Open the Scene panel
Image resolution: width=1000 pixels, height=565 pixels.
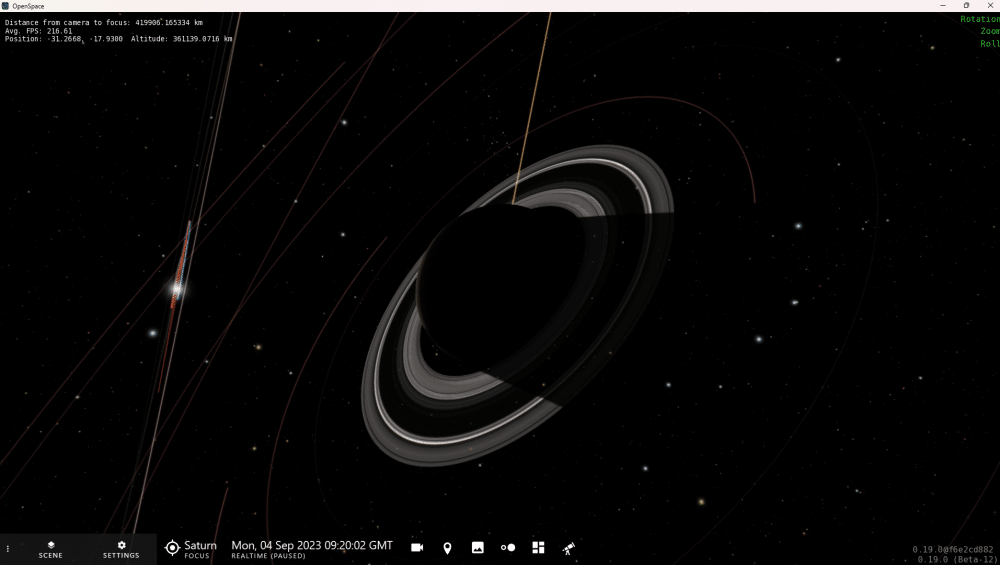50,550
